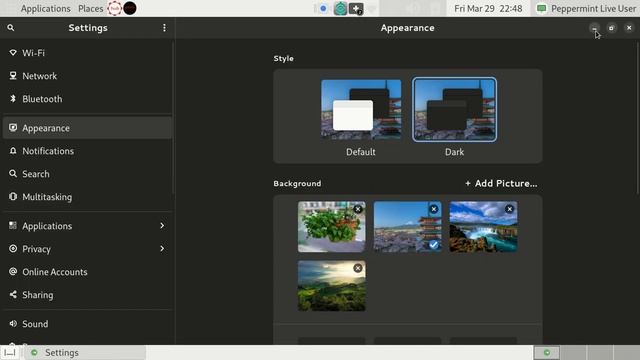The height and width of the screenshot is (360, 640).
Task: Click the Appearance sidebar icon
Action: click(x=13, y=128)
